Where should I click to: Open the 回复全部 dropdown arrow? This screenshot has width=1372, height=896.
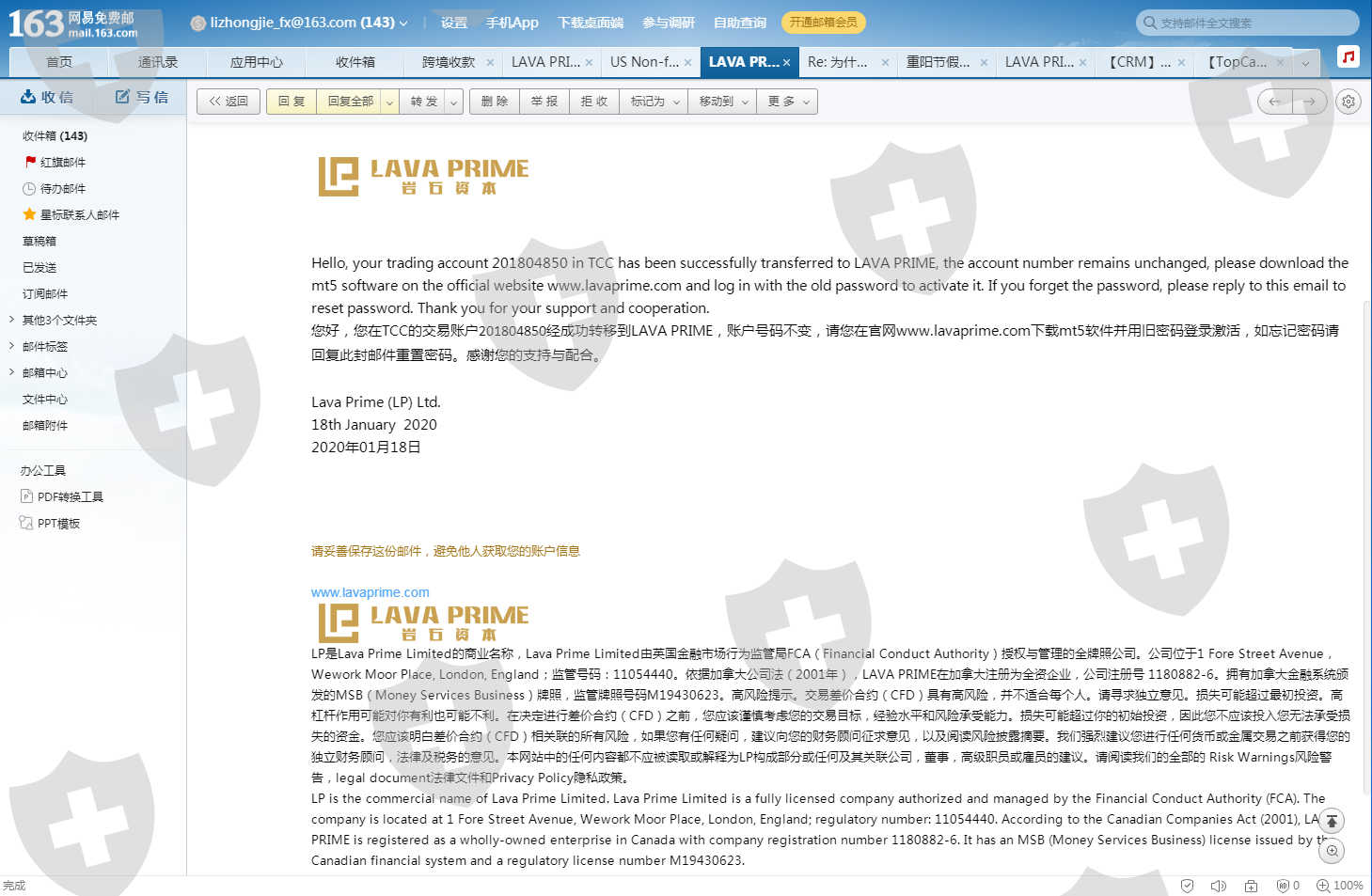(389, 102)
